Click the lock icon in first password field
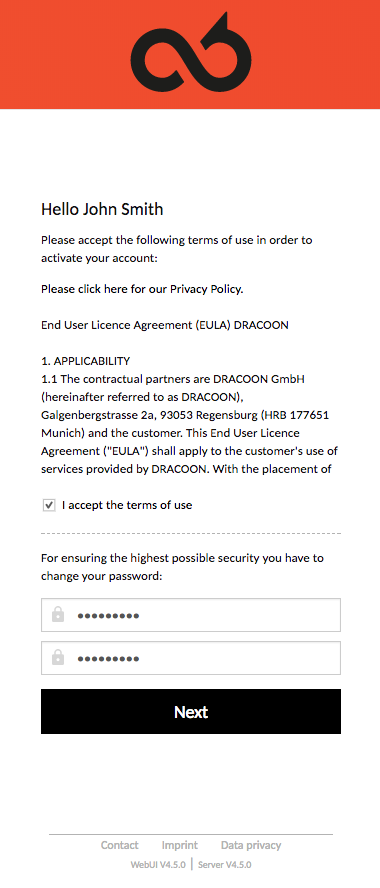The image size is (380, 888). coord(58,614)
